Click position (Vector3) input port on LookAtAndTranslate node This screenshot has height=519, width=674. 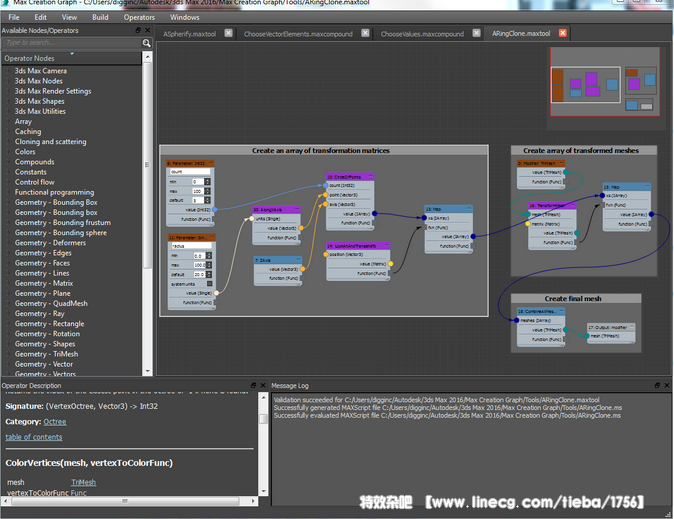click(326, 255)
